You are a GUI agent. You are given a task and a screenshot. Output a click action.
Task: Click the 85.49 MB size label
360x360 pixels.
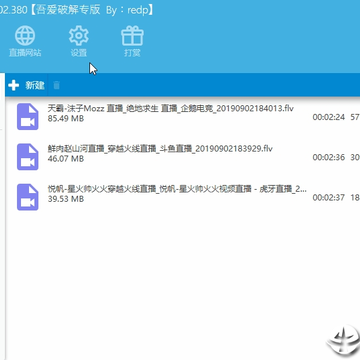[66, 118]
